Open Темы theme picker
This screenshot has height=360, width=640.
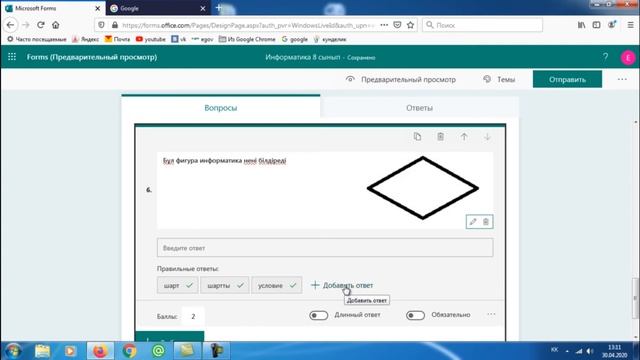499,80
